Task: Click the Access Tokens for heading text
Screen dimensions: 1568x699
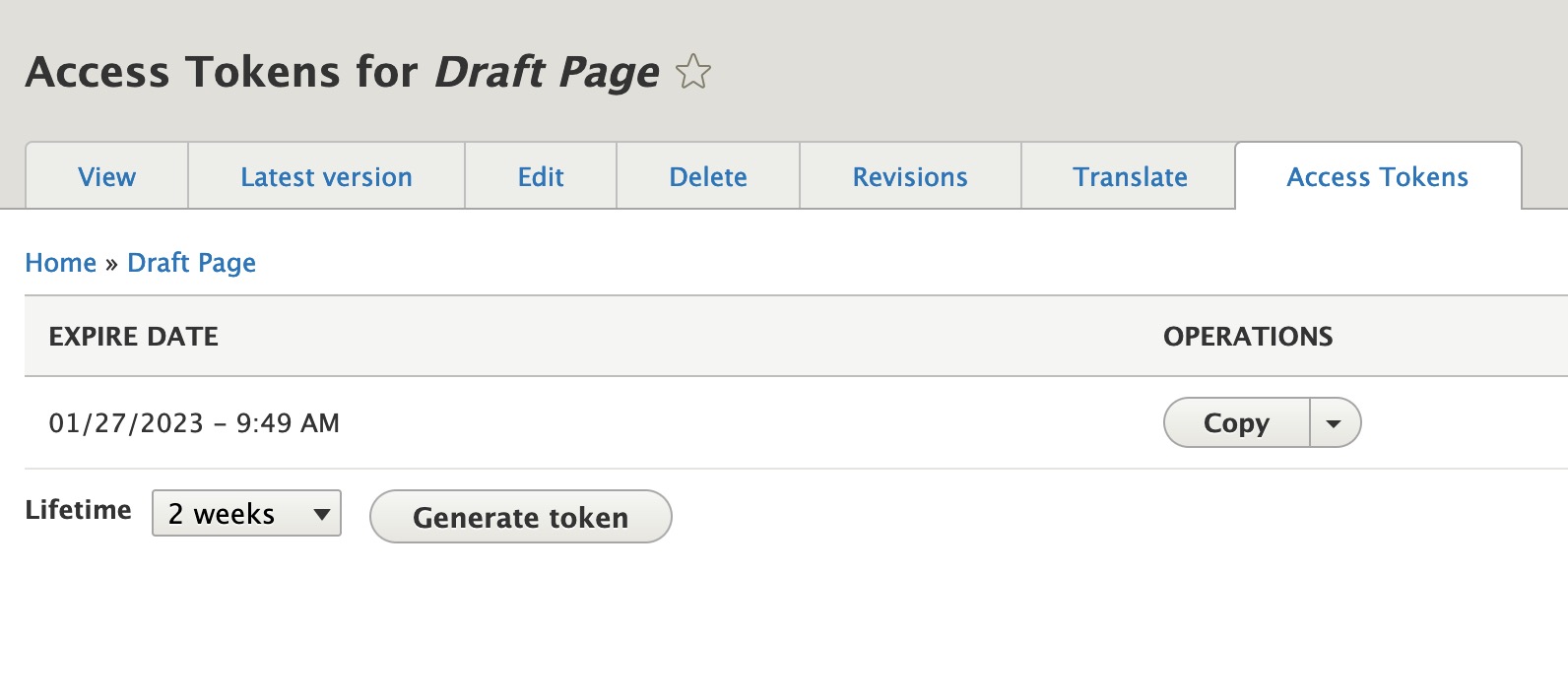Action: (223, 72)
